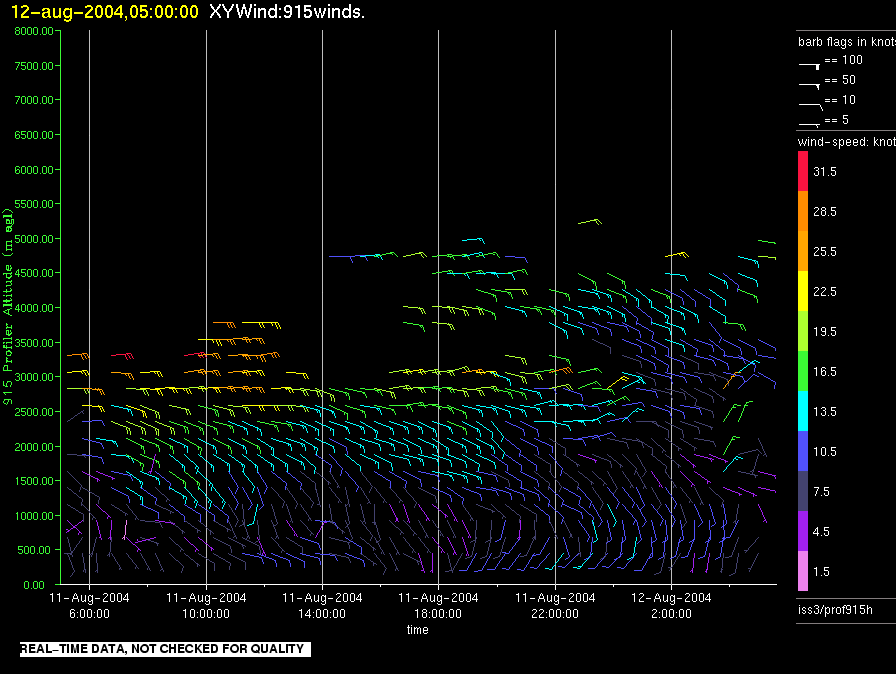Click the 11-Aug-2004 22:00:00 time label
Viewport: 896px width, 674px height.
pos(555,605)
